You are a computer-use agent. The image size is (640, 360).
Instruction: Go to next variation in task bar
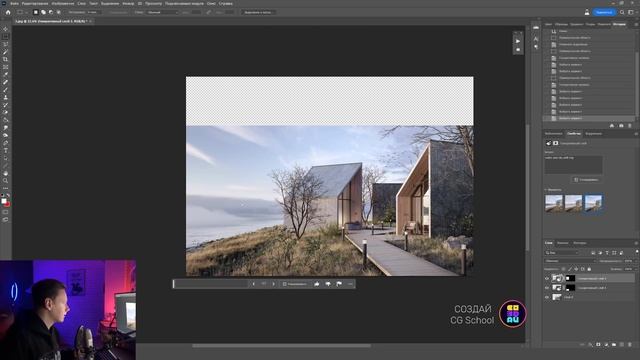pos(273,284)
